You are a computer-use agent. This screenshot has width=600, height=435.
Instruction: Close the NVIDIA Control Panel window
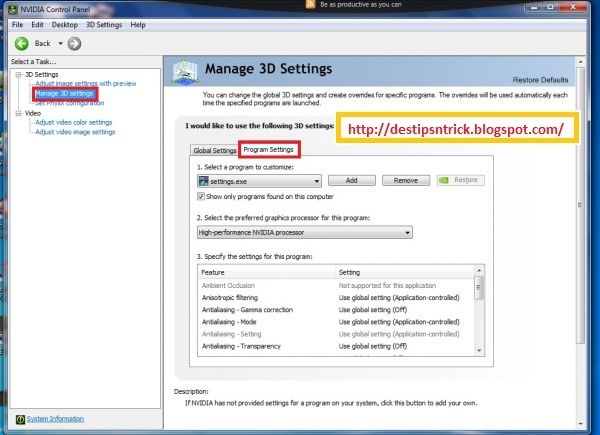click(573, 7)
